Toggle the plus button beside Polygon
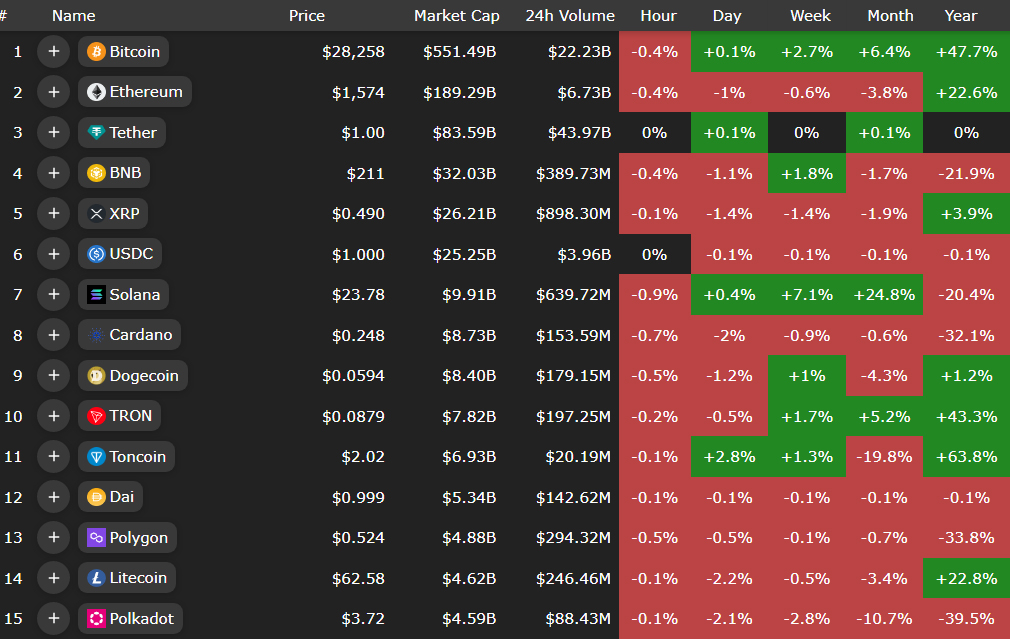 pyautogui.click(x=53, y=538)
